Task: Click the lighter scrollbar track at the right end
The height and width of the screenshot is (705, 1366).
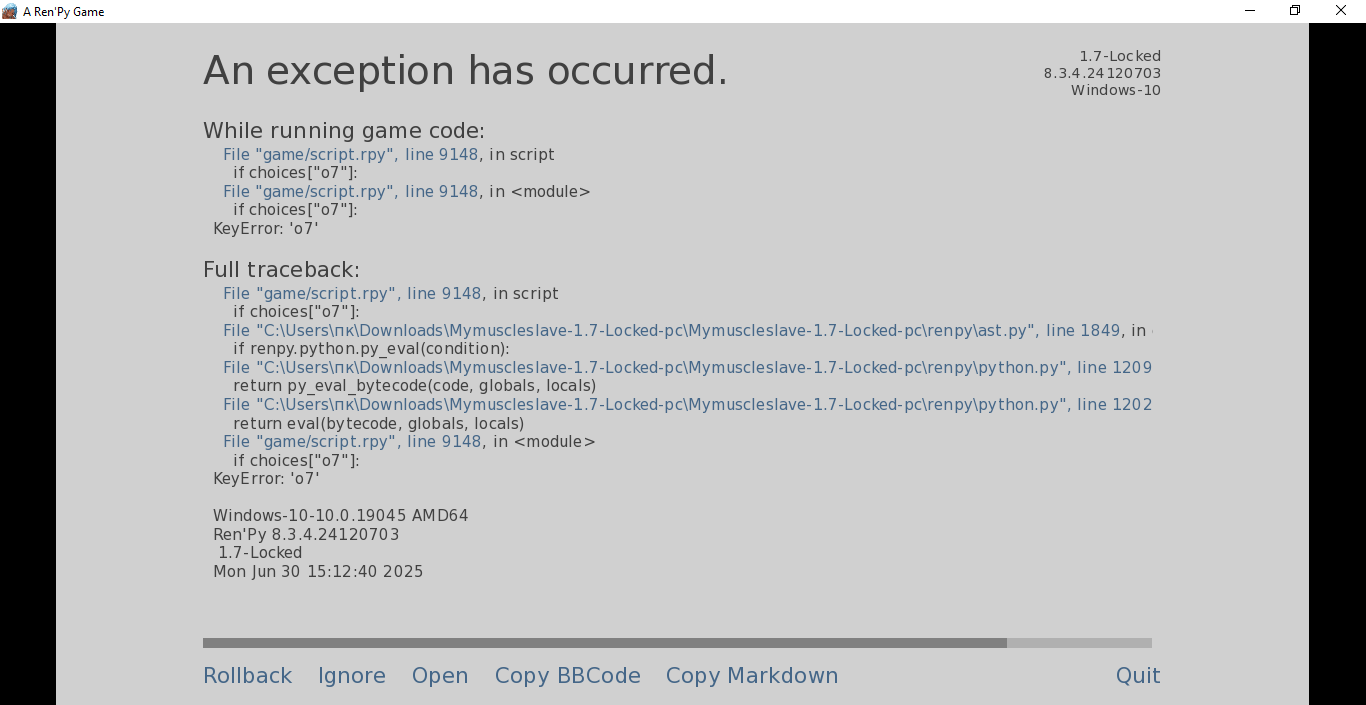Action: [x=1079, y=643]
